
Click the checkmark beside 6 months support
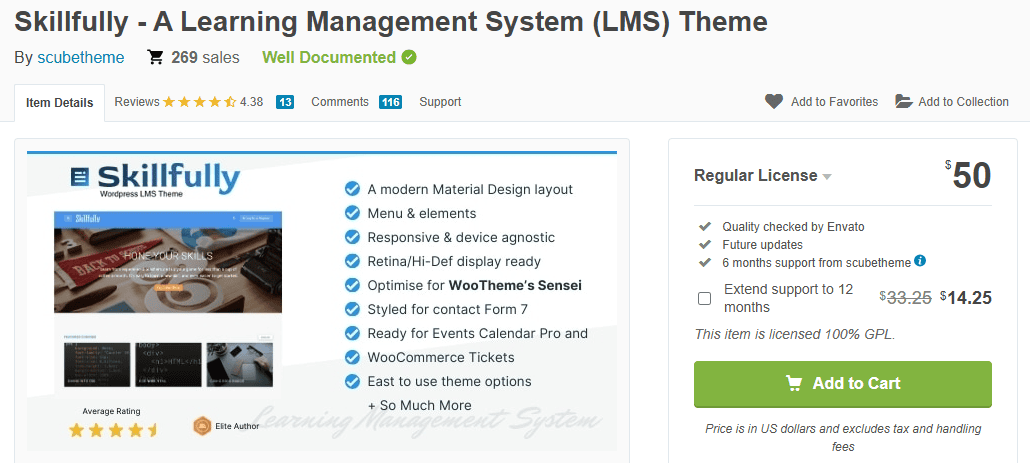point(705,262)
